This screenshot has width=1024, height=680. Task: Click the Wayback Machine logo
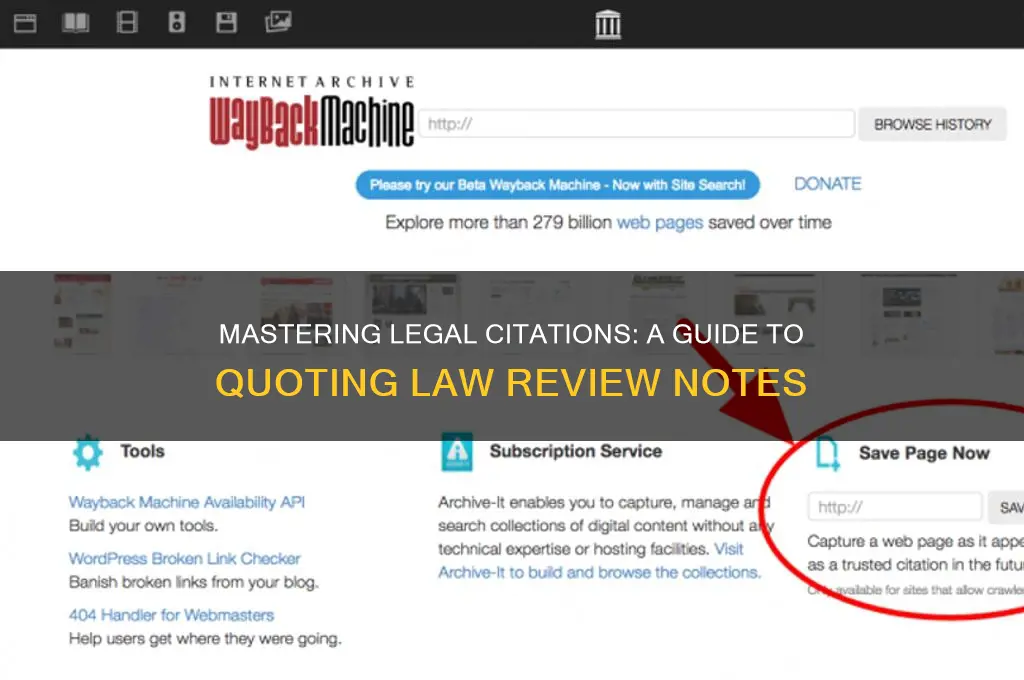pos(312,112)
